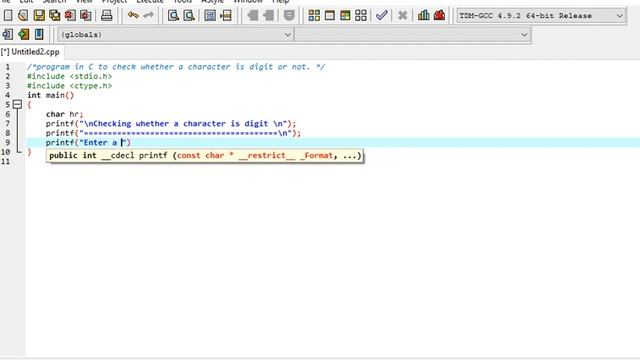
Task: Click line number 11 in the gutter
Action: click(5, 161)
